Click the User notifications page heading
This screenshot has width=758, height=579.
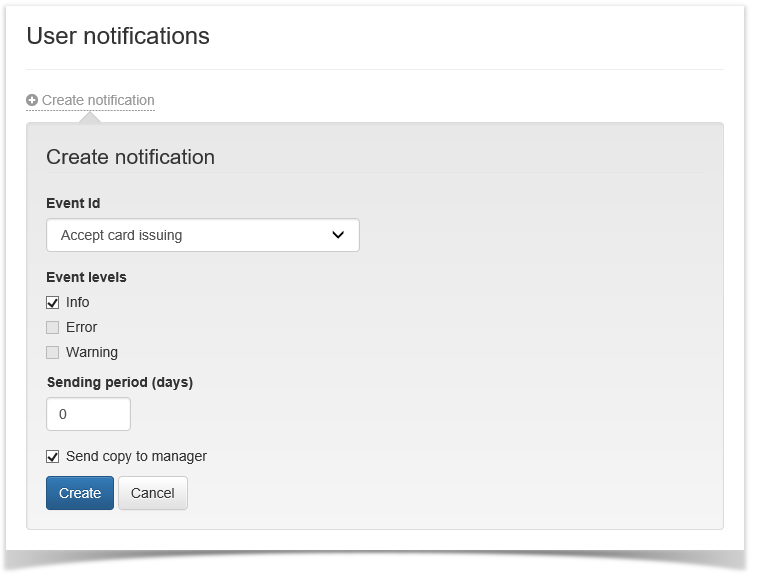click(118, 36)
